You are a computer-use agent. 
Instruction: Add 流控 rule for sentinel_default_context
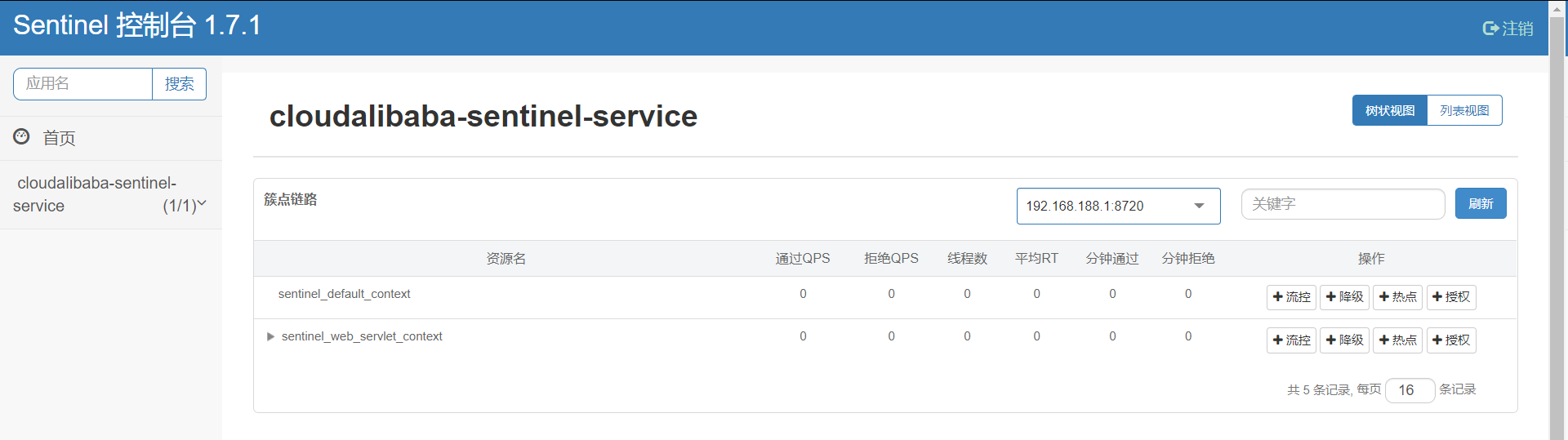(1291, 297)
